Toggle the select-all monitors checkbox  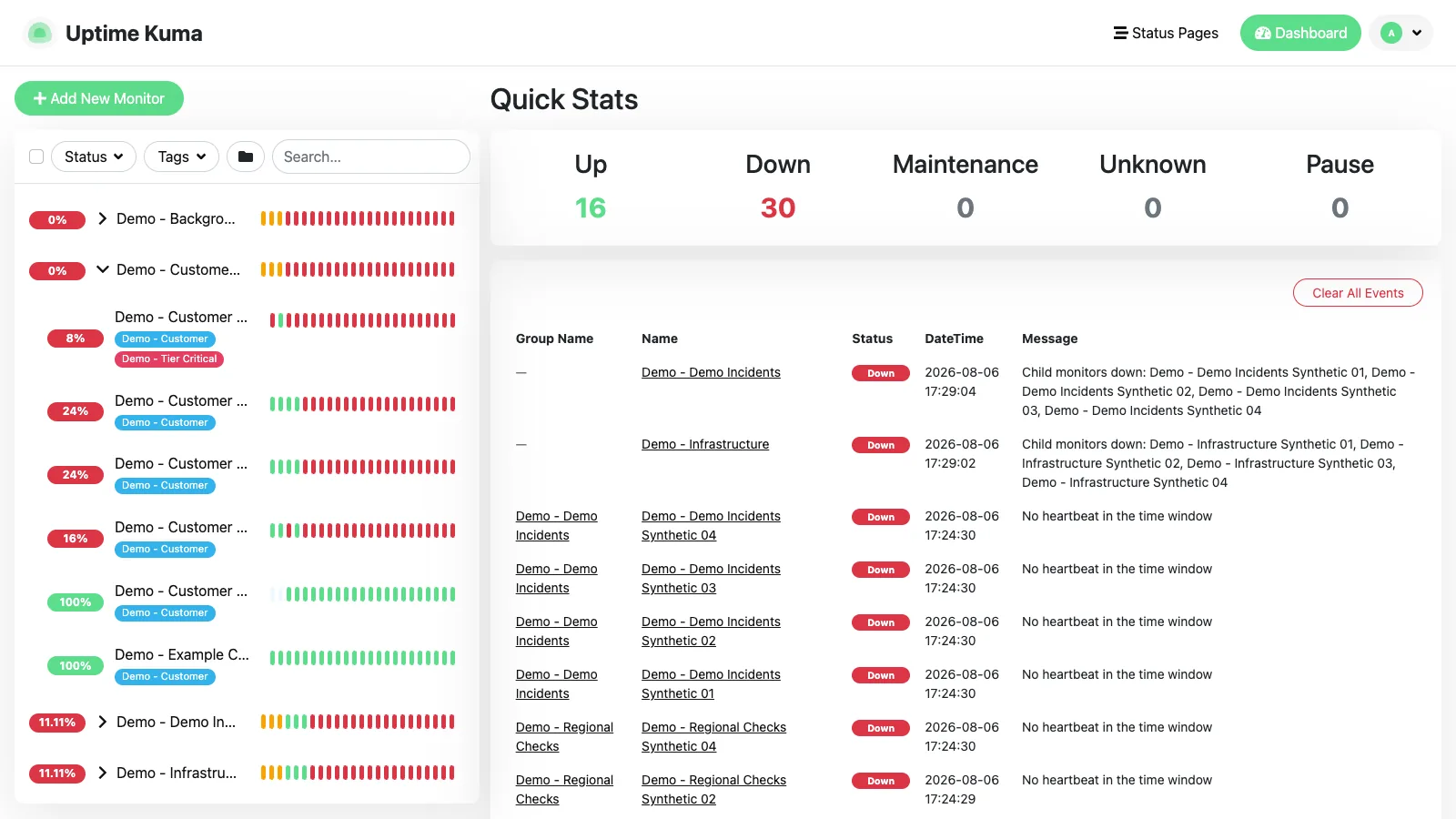[36, 157]
